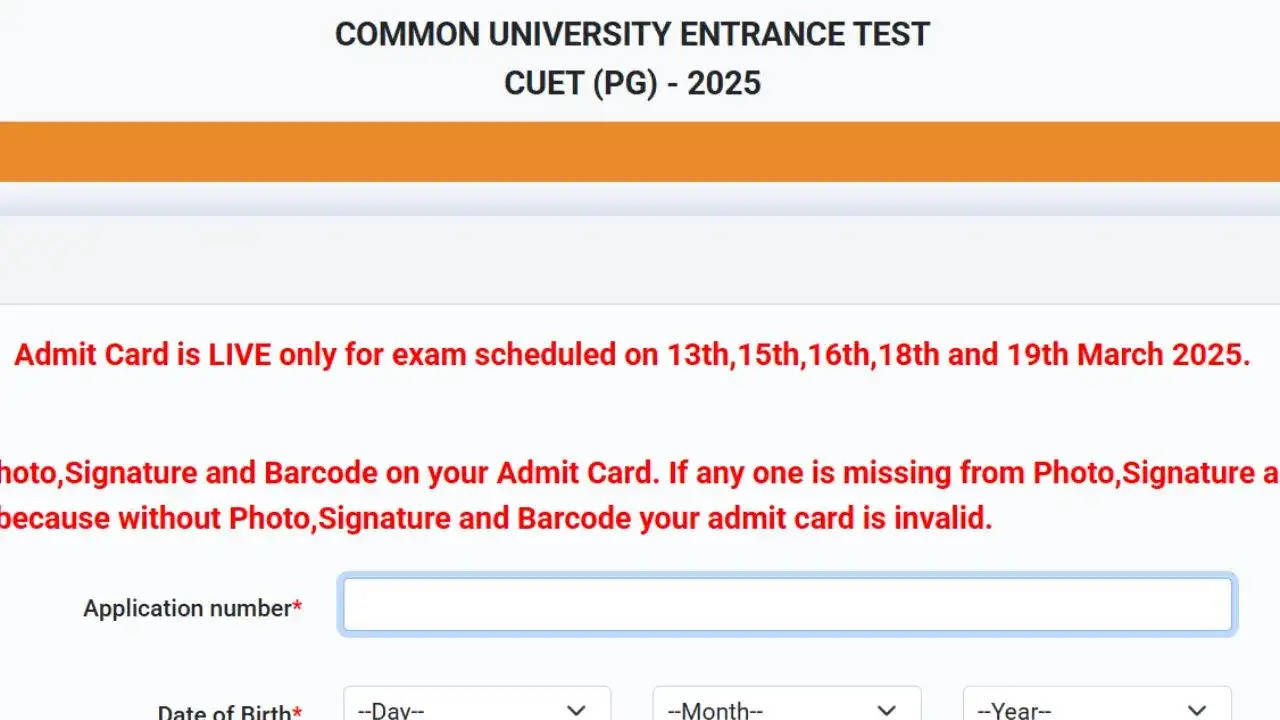Click the Application number label
This screenshot has width=1280, height=720.
185,607
